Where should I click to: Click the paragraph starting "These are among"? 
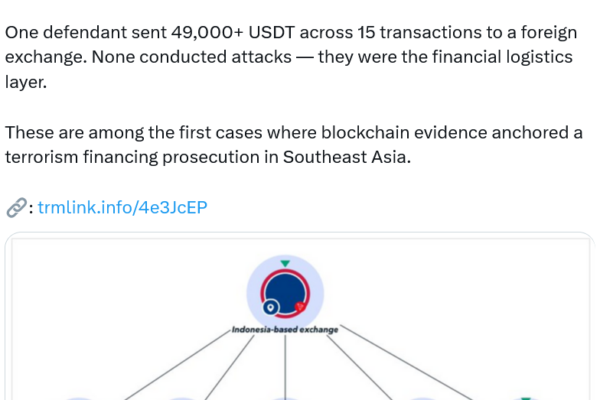(290, 145)
